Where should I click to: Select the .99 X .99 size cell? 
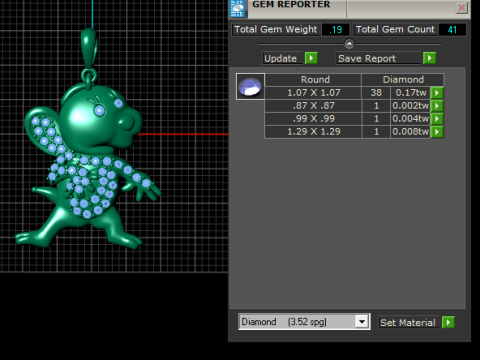[313, 119]
